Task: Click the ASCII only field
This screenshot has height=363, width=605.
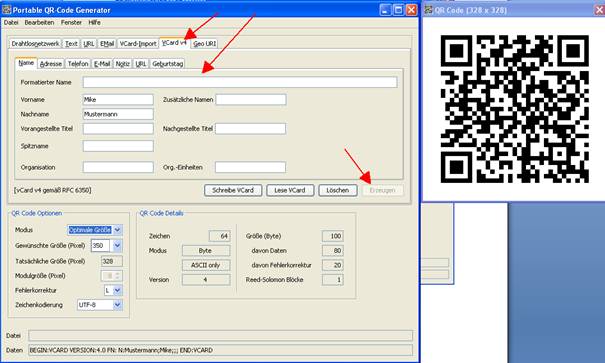Action: 206,265
